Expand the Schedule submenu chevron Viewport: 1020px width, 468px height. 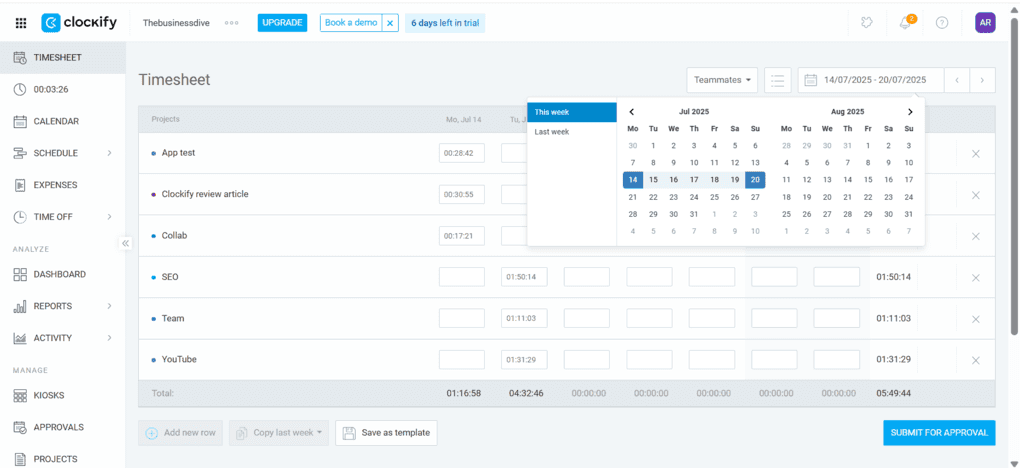(109, 153)
